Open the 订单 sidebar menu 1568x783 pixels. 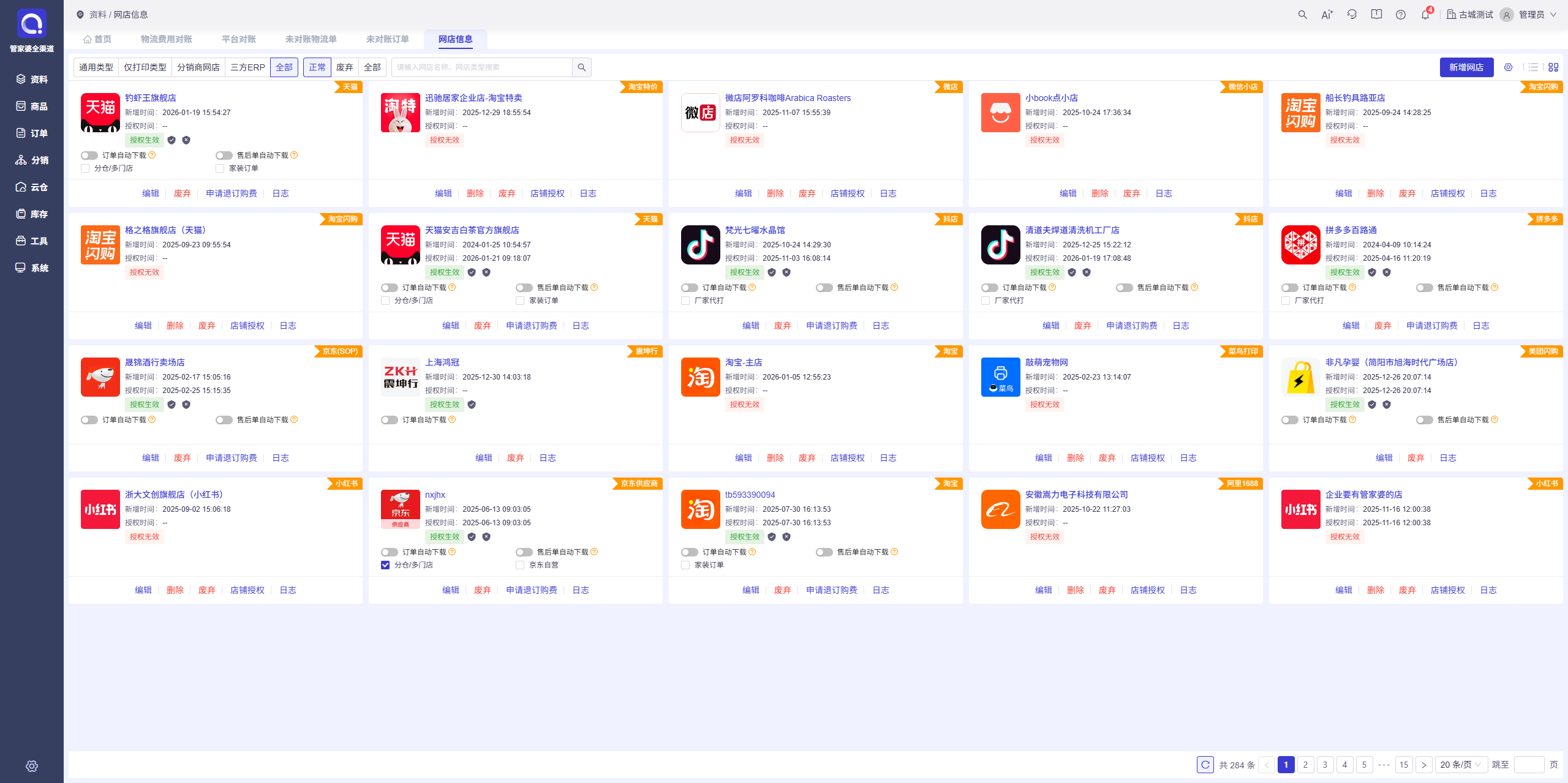coord(32,133)
